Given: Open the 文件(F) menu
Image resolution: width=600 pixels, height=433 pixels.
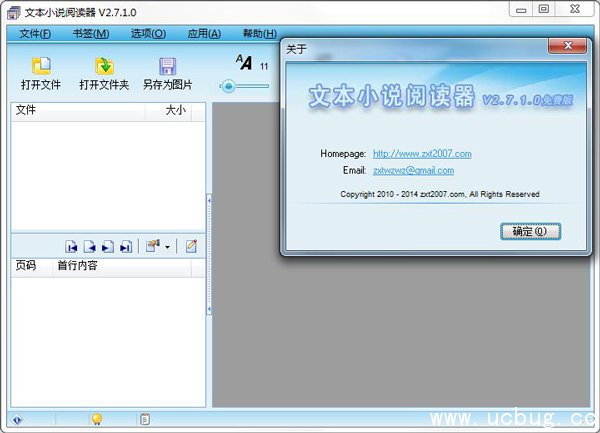Looking at the screenshot, I should pos(35,33).
